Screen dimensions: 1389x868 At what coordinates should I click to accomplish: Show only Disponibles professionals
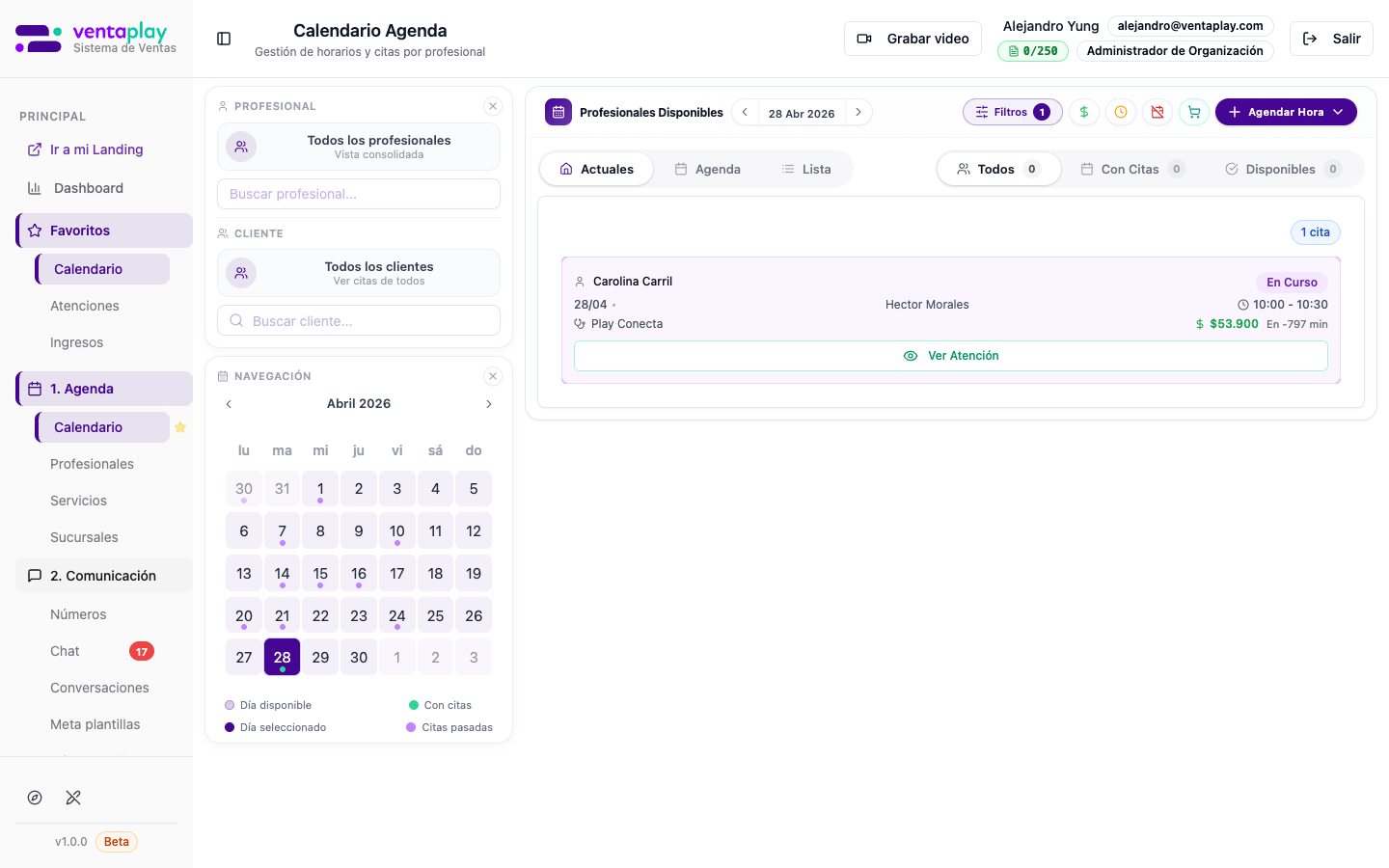[1282, 169]
